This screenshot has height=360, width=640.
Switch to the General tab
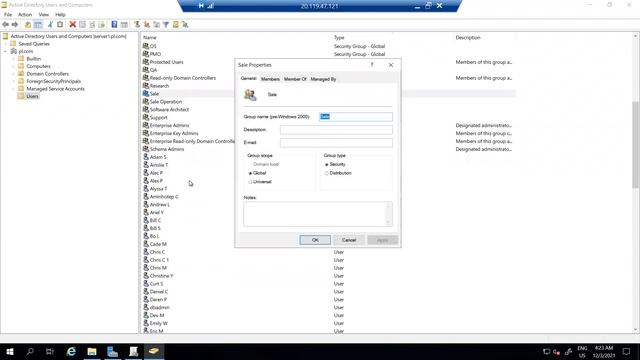[249, 78]
